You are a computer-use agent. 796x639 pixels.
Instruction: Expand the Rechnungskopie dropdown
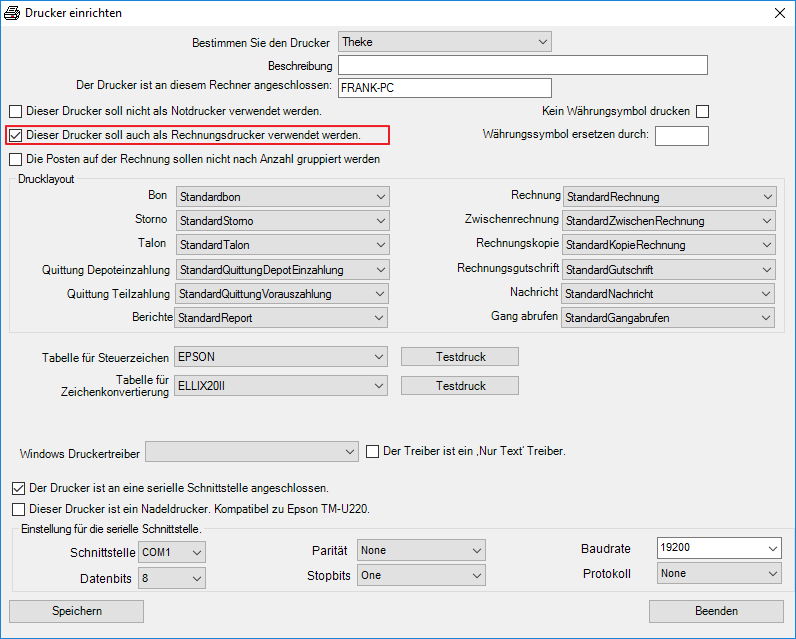click(x=669, y=245)
